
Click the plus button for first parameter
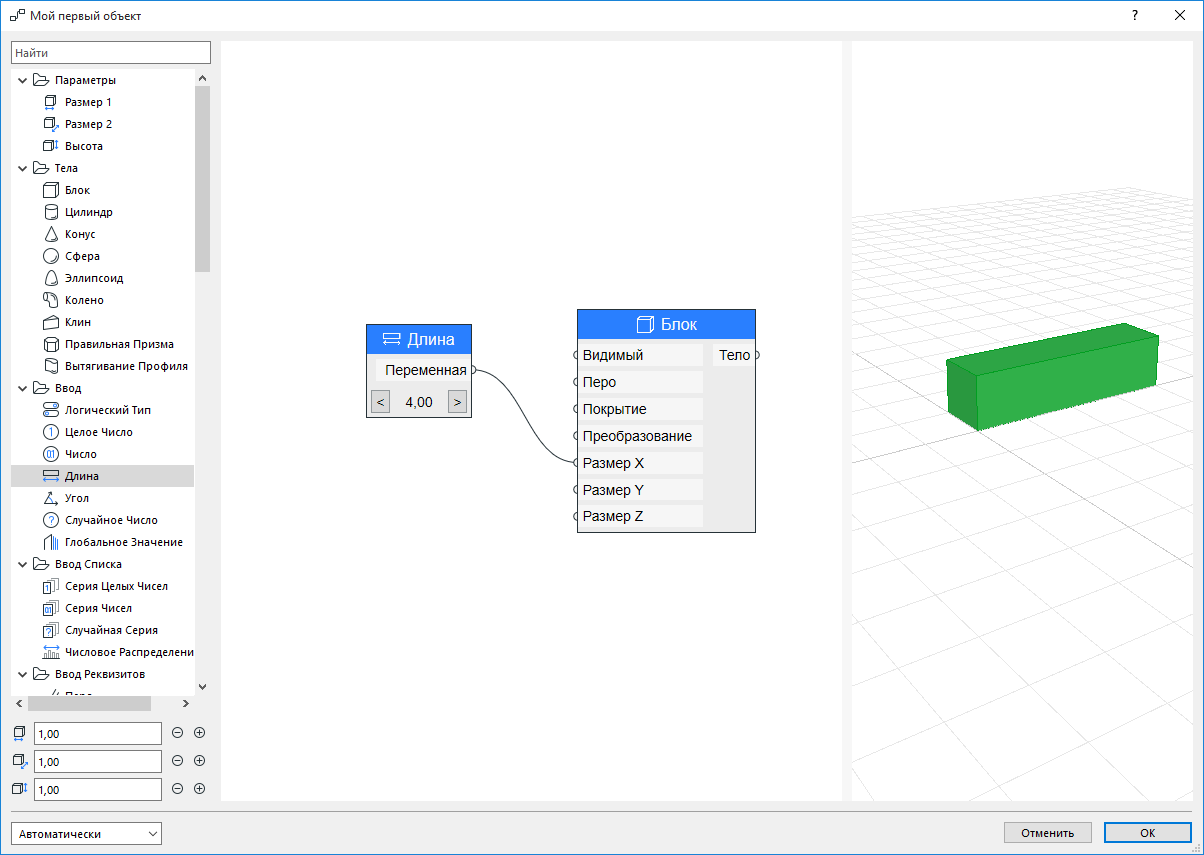click(199, 733)
